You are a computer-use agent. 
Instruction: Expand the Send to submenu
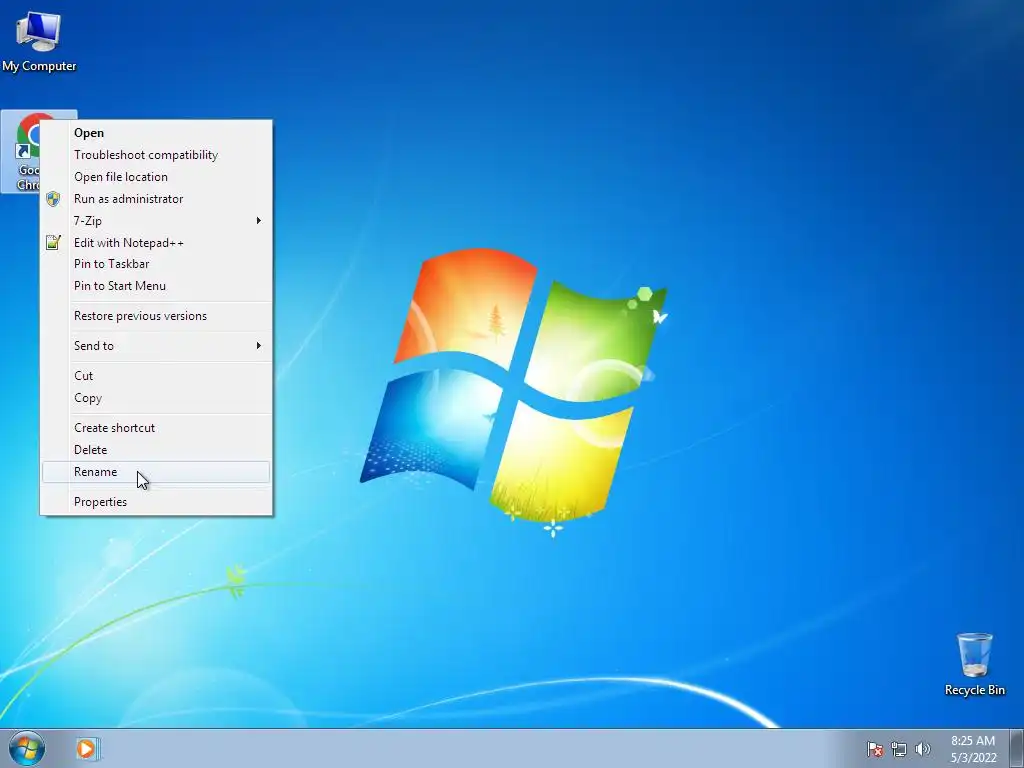coord(156,346)
